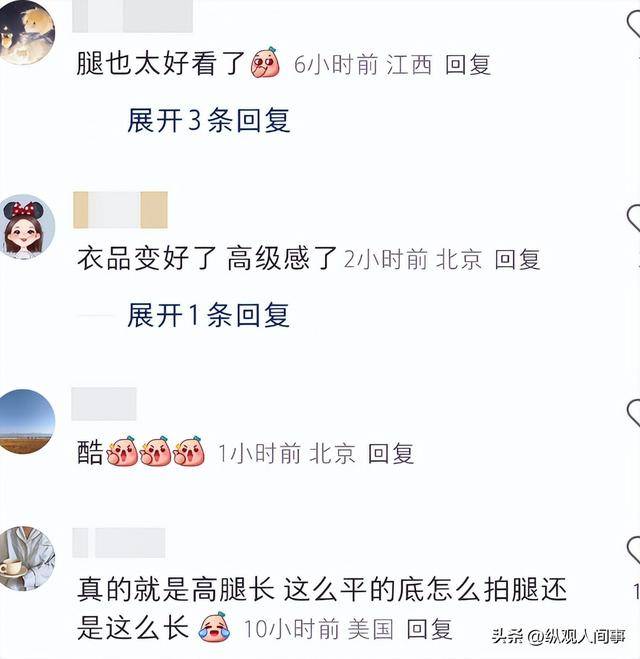Expand 展开1条回复 replies
Screen dimensions: 640x659
point(209,315)
